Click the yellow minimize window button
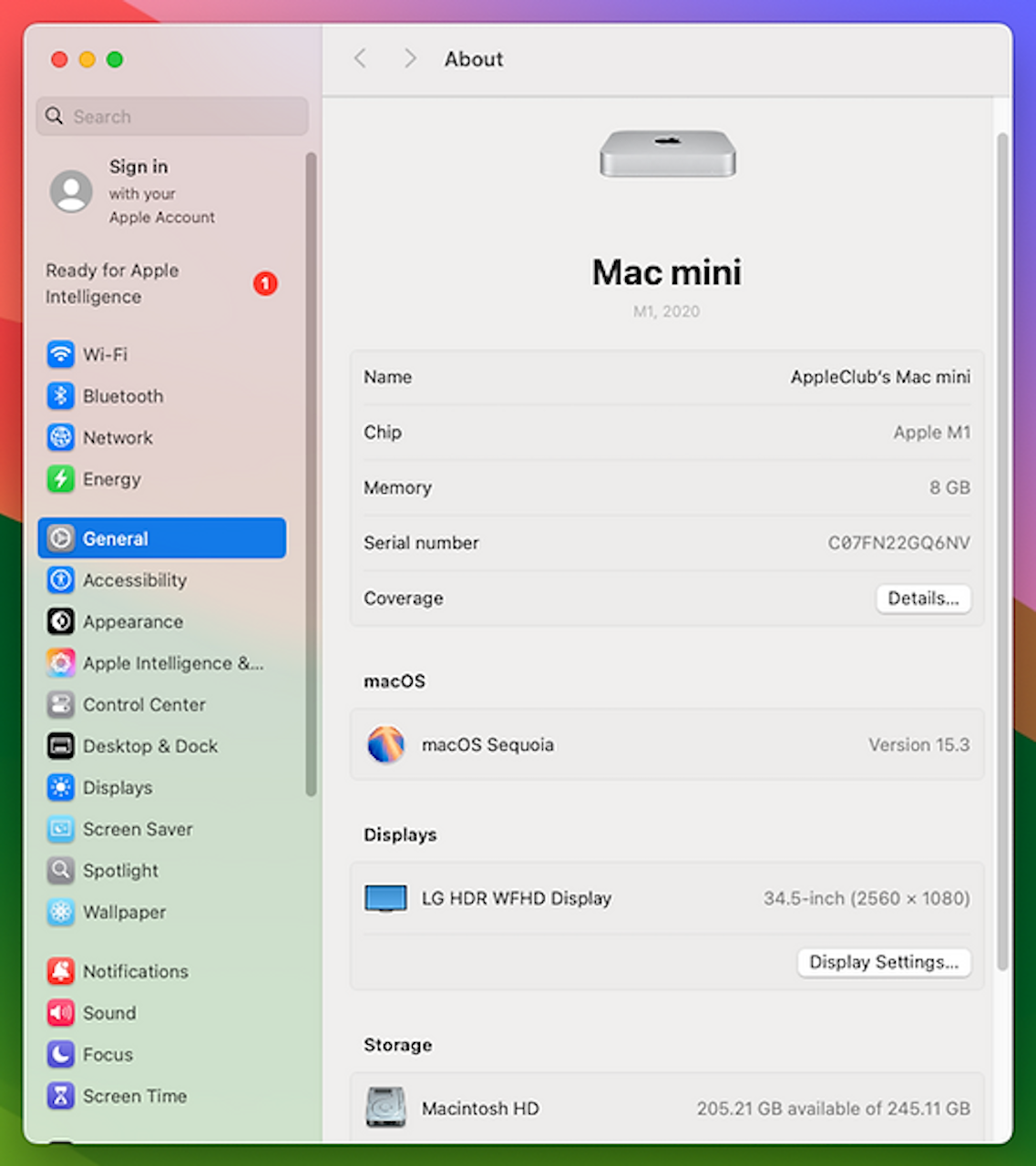Screen dimensions: 1036x1166 tap(87, 59)
